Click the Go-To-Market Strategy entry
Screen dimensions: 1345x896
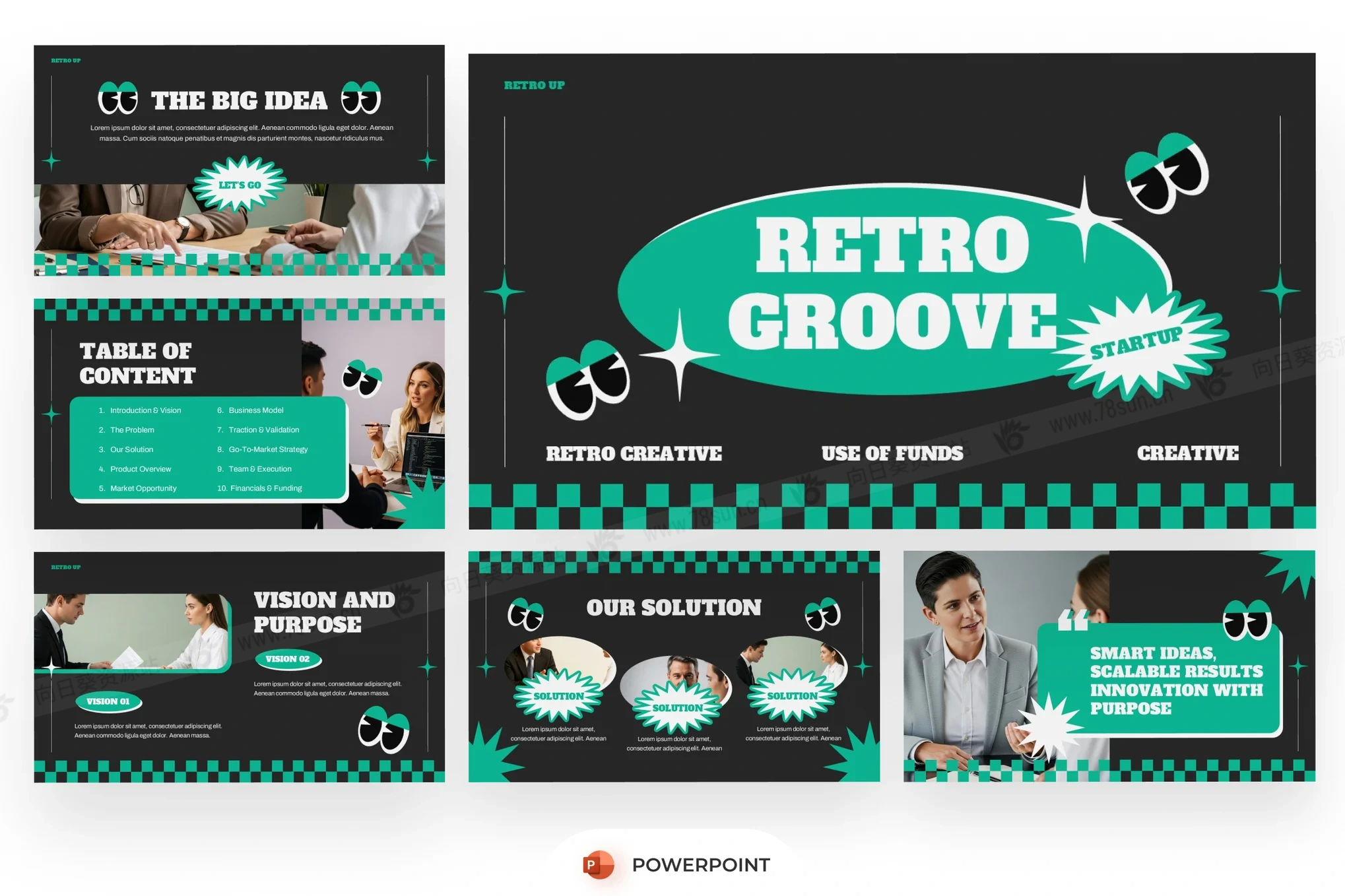(x=268, y=449)
